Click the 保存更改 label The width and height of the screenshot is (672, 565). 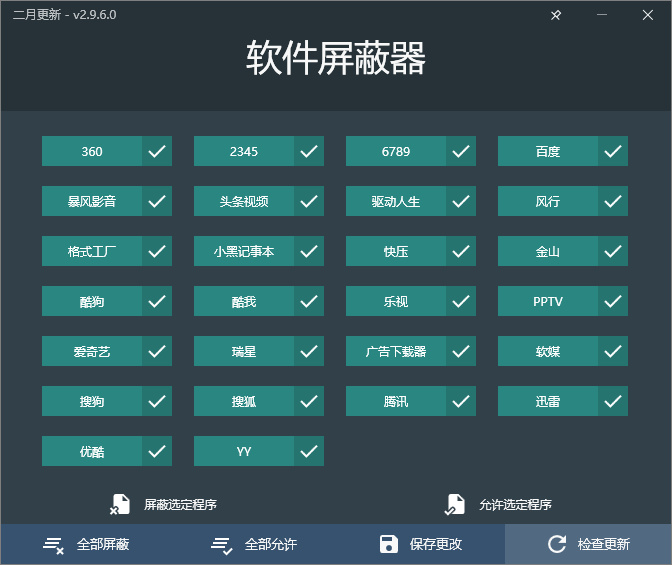[x=436, y=544]
